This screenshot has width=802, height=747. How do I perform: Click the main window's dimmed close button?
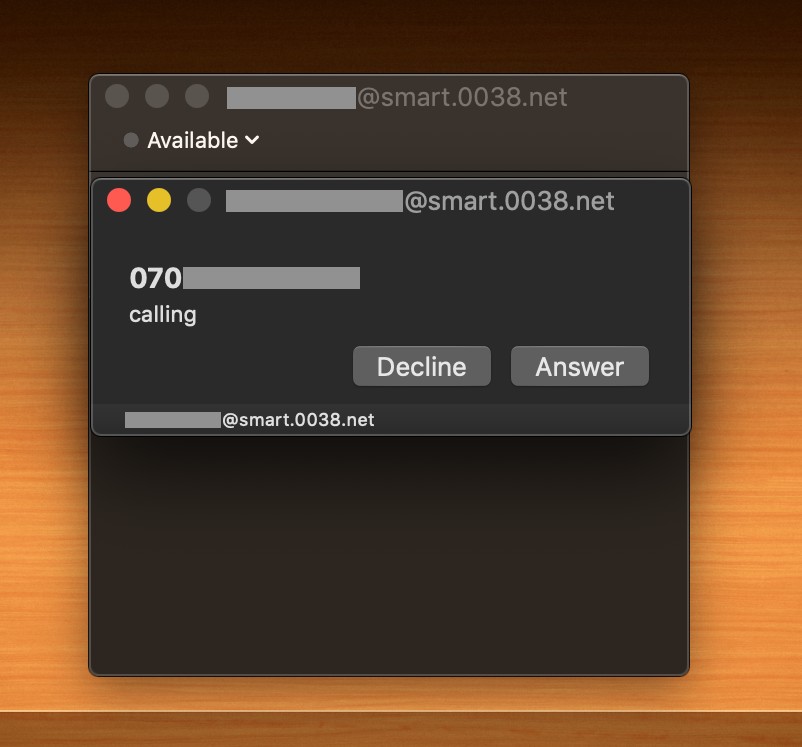coord(117,96)
